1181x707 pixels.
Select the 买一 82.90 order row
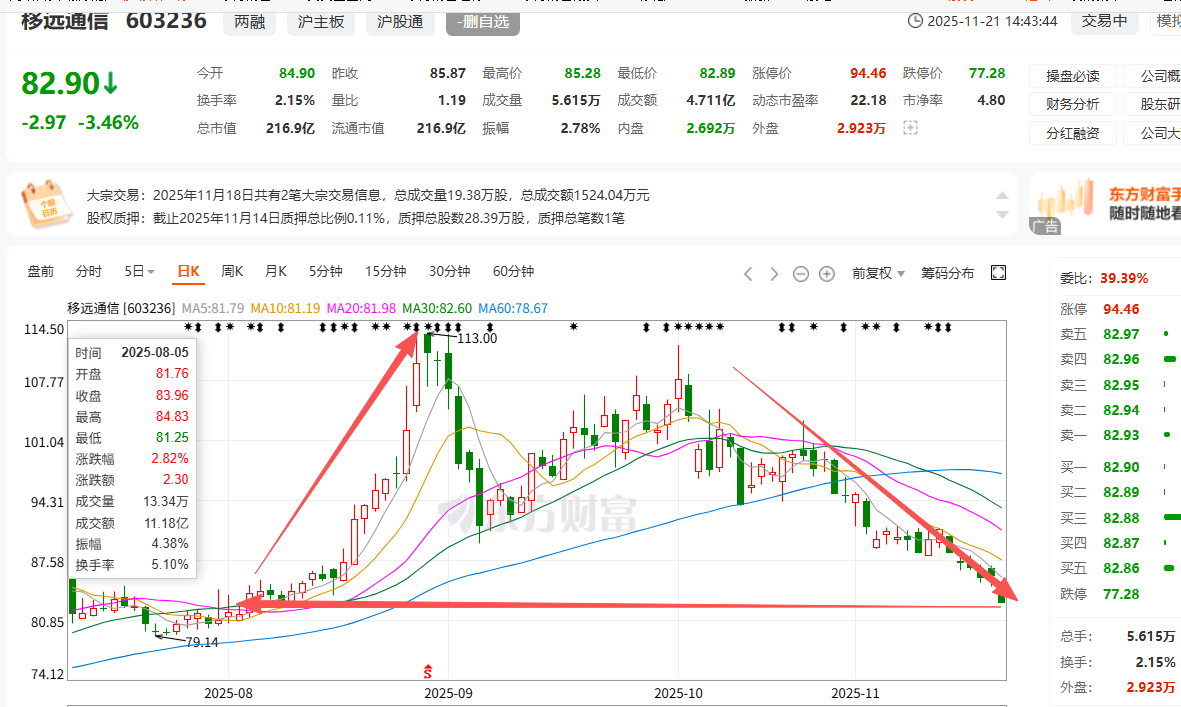[1119, 467]
